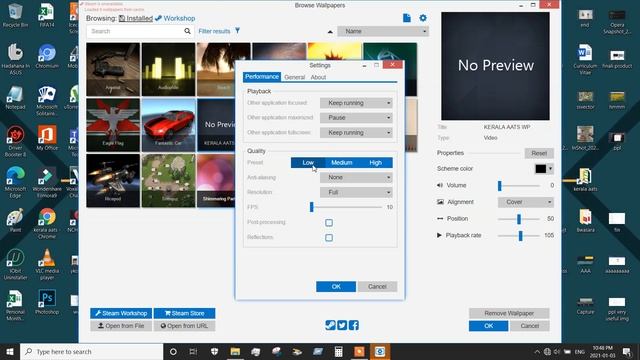The height and width of the screenshot is (360, 640).
Task: Click Open from File button
Action: [x=121, y=326]
